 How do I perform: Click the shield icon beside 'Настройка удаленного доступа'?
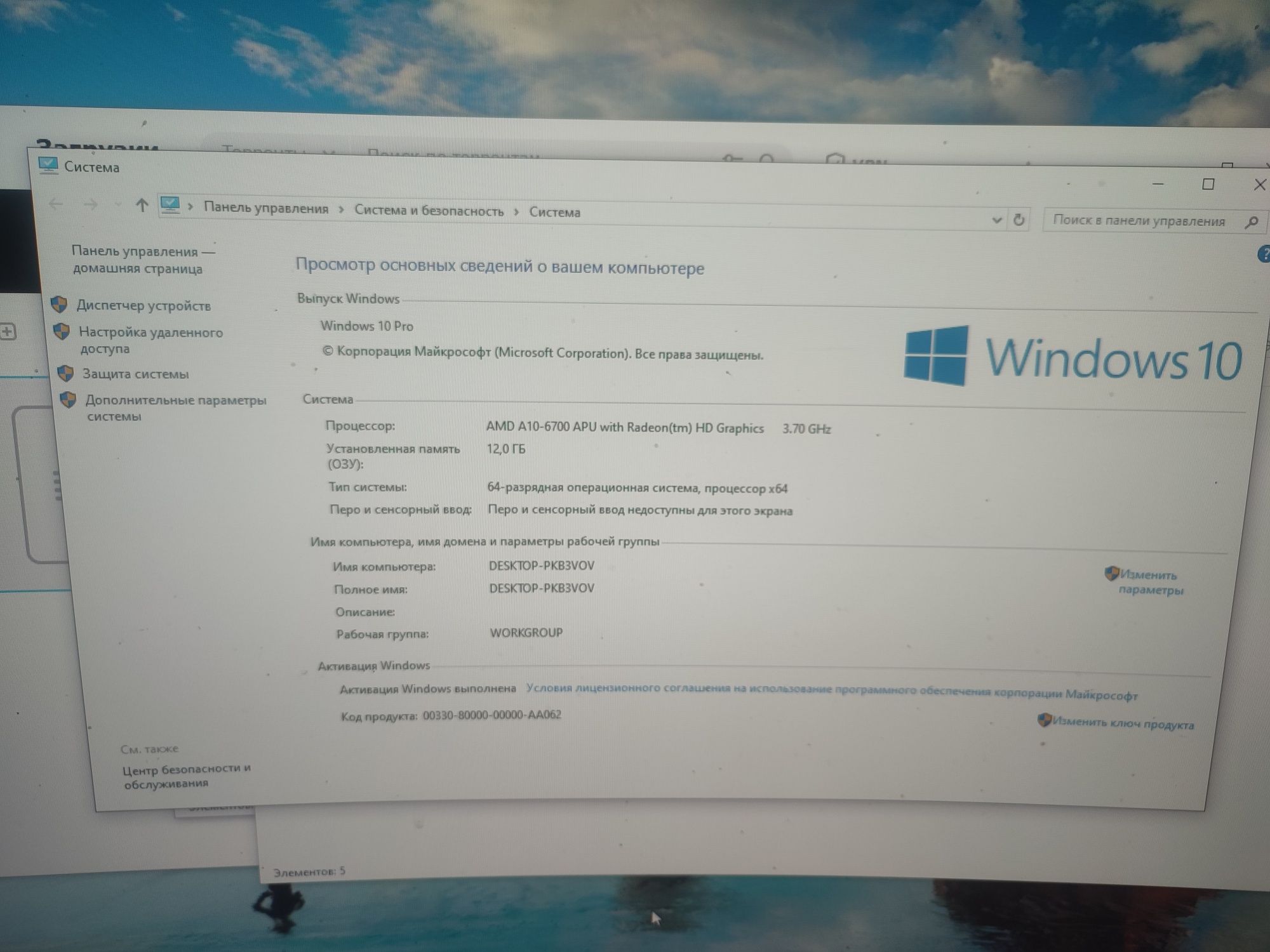[62, 331]
